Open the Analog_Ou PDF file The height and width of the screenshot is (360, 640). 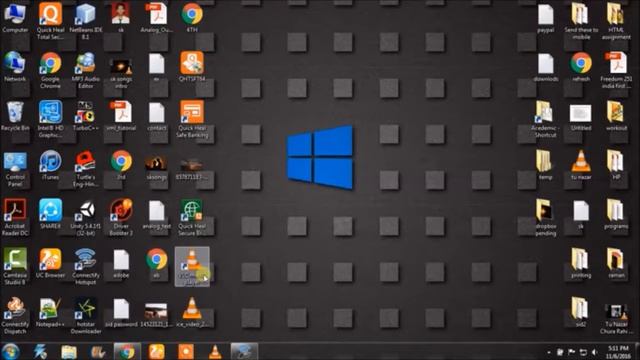[x=157, y=18]
